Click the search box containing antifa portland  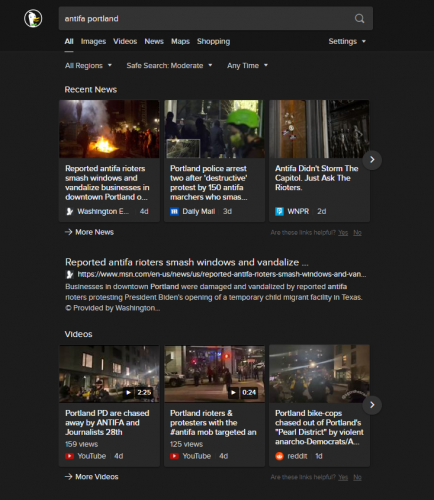tap(216, 18)
